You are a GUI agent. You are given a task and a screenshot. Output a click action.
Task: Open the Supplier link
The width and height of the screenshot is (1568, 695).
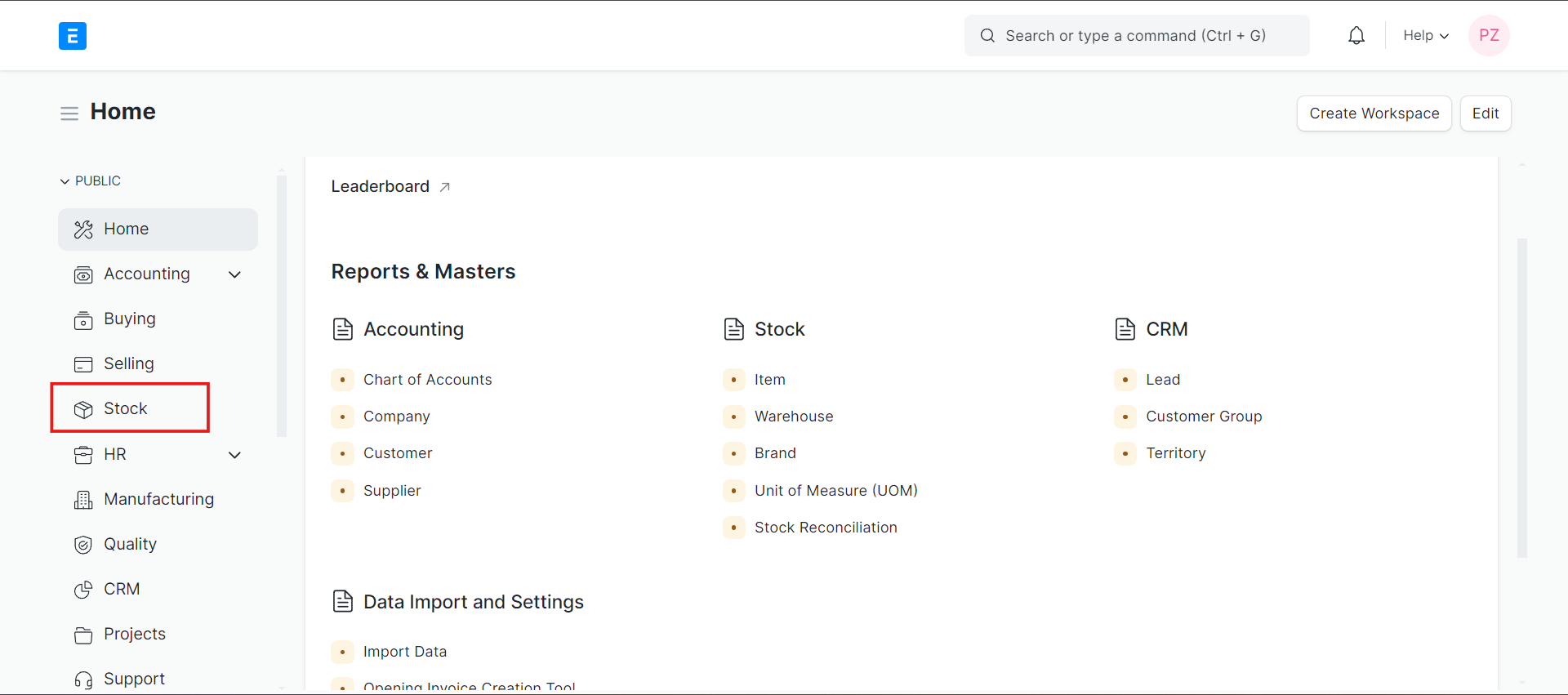392,491
